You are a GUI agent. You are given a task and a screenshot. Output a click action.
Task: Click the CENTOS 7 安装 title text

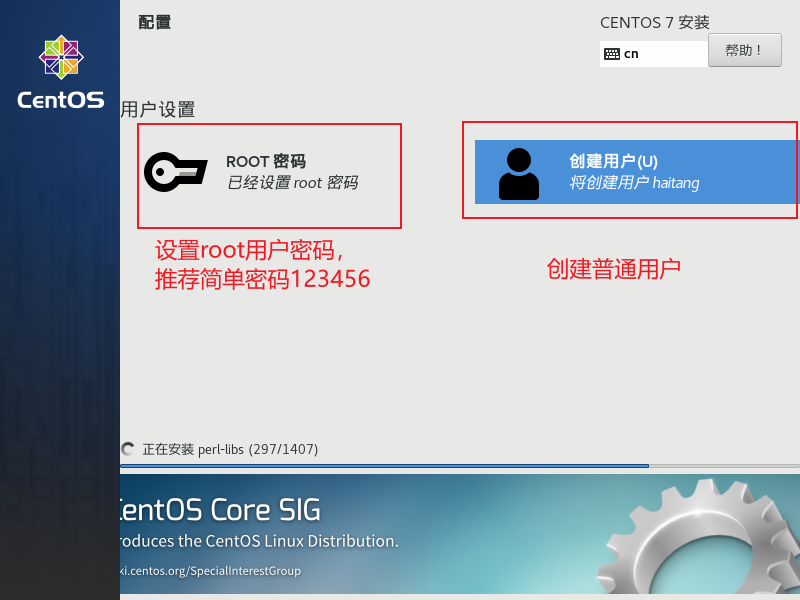pyautogui.click(x=655, y=22)
